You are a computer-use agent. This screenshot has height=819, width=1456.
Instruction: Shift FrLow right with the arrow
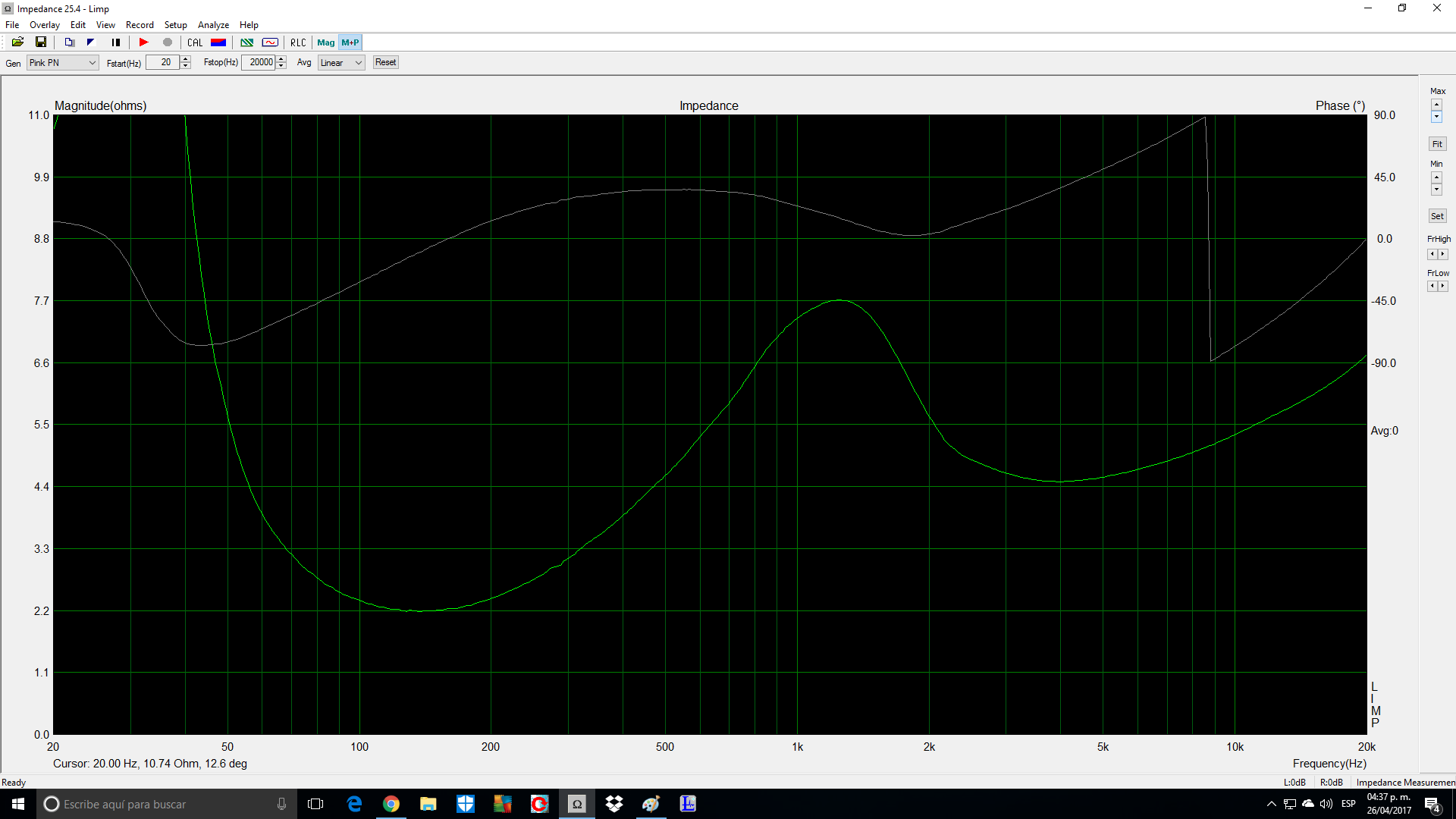(x=1443, y=286)
